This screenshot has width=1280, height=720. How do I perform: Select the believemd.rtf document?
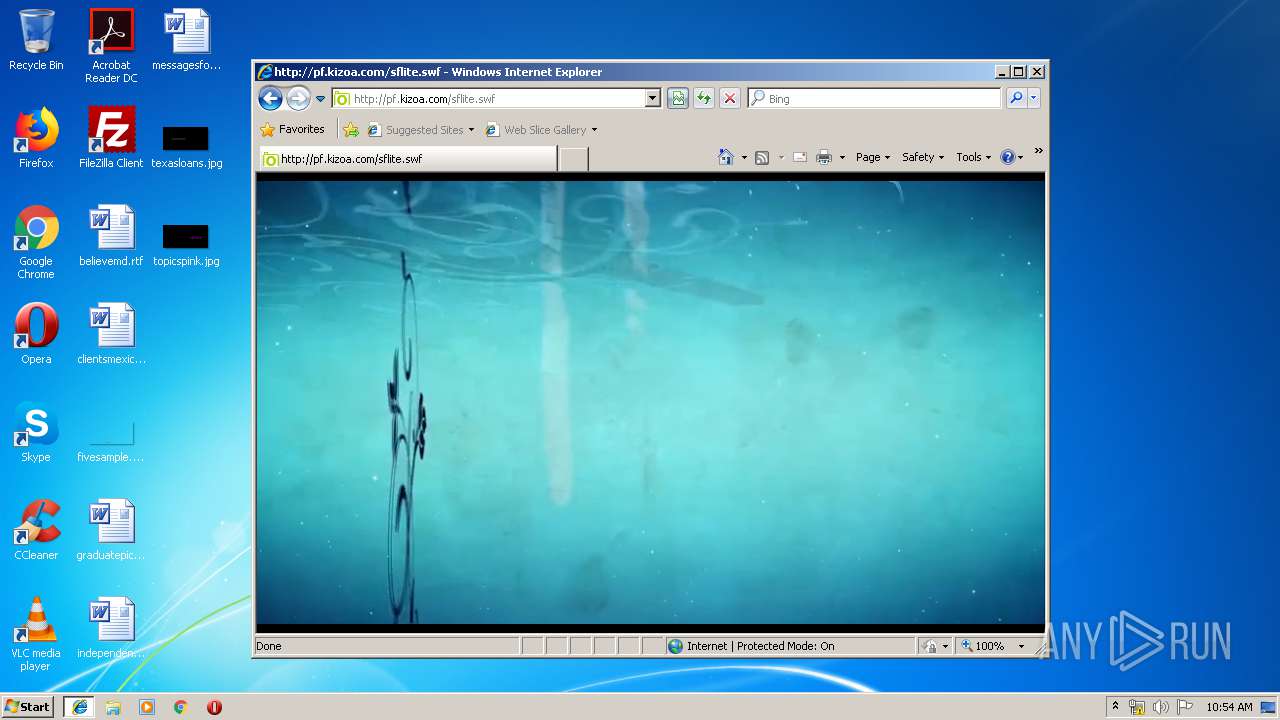pyautogui.click(x=111, y=236)
